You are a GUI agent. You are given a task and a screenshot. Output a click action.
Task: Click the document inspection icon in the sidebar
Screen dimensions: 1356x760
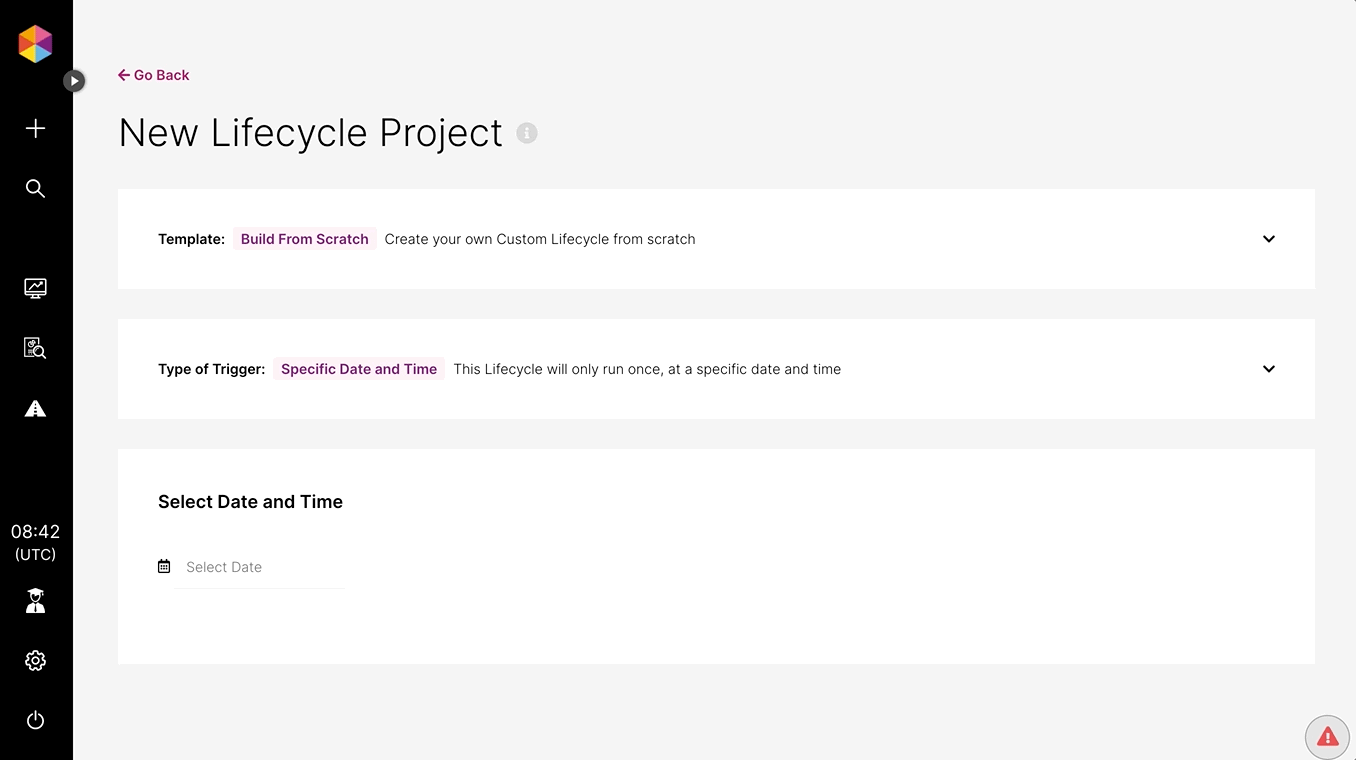tap(35, 348)
